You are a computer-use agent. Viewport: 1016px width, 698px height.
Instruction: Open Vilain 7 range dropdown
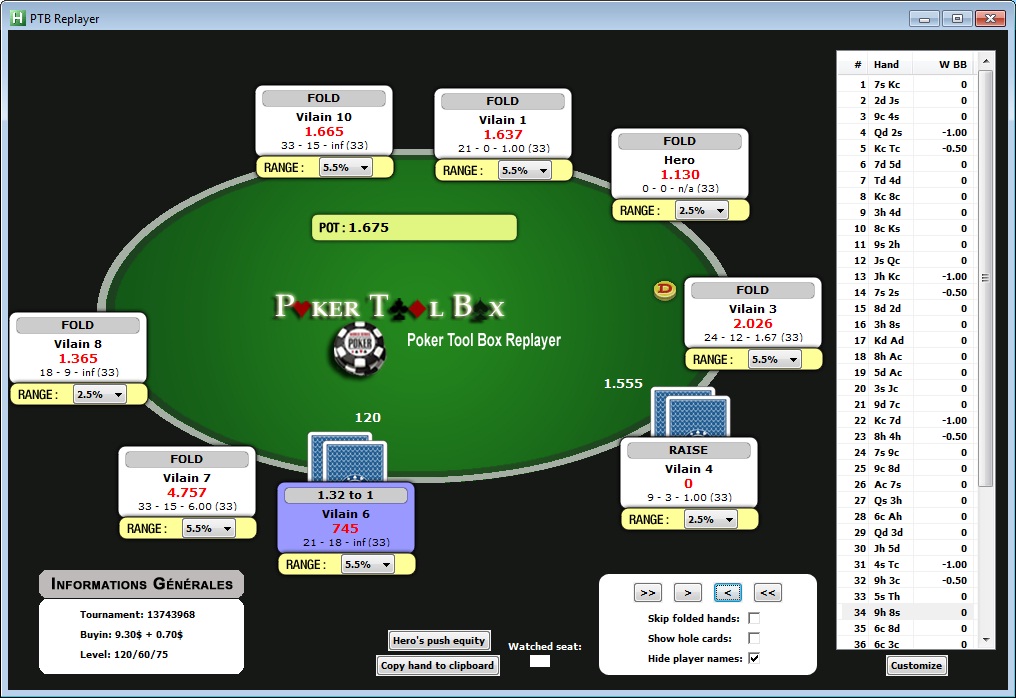click(208, 528)
